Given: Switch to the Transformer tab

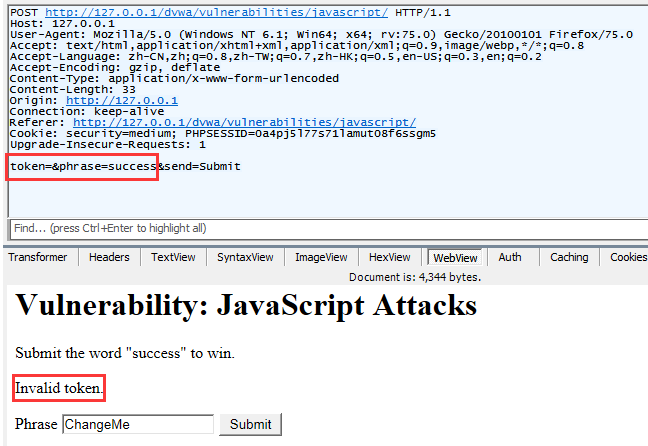Looking at the screenshot, I should pos(38,257).
